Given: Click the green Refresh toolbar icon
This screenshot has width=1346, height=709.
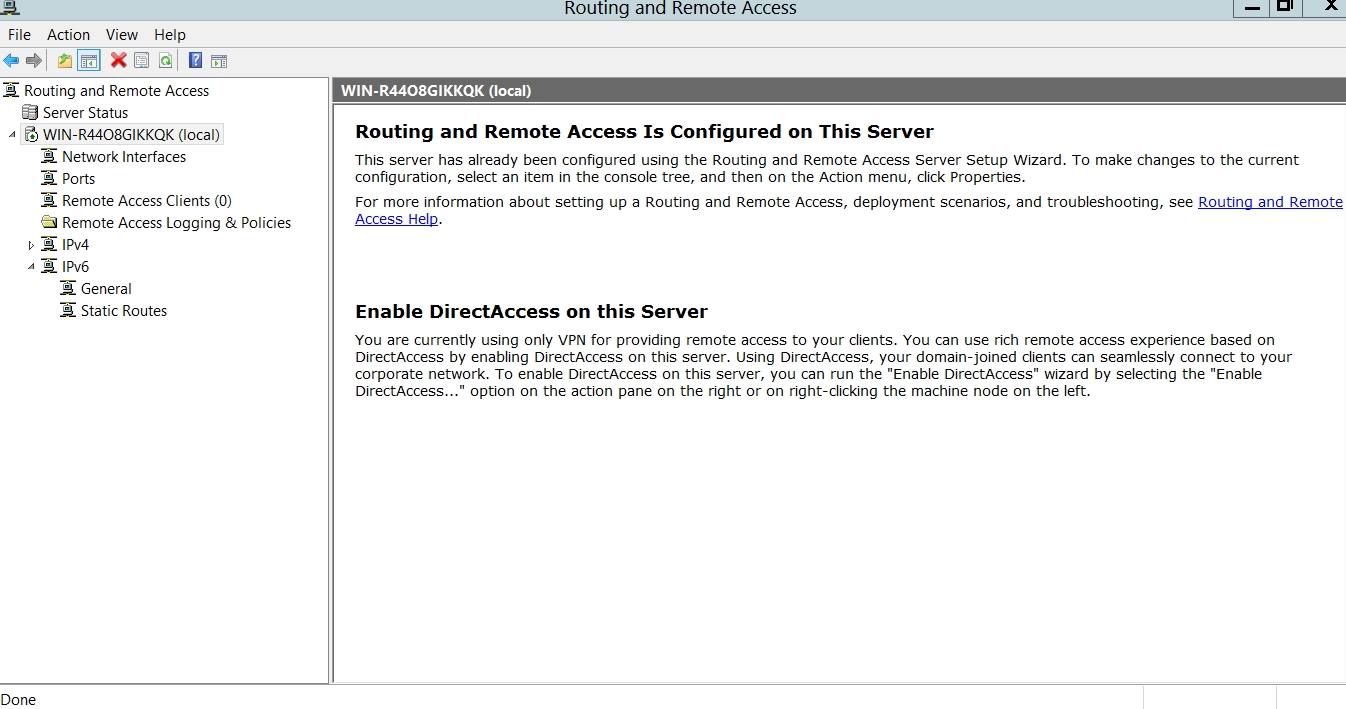Looking at the screenshot, I should 165,61.
